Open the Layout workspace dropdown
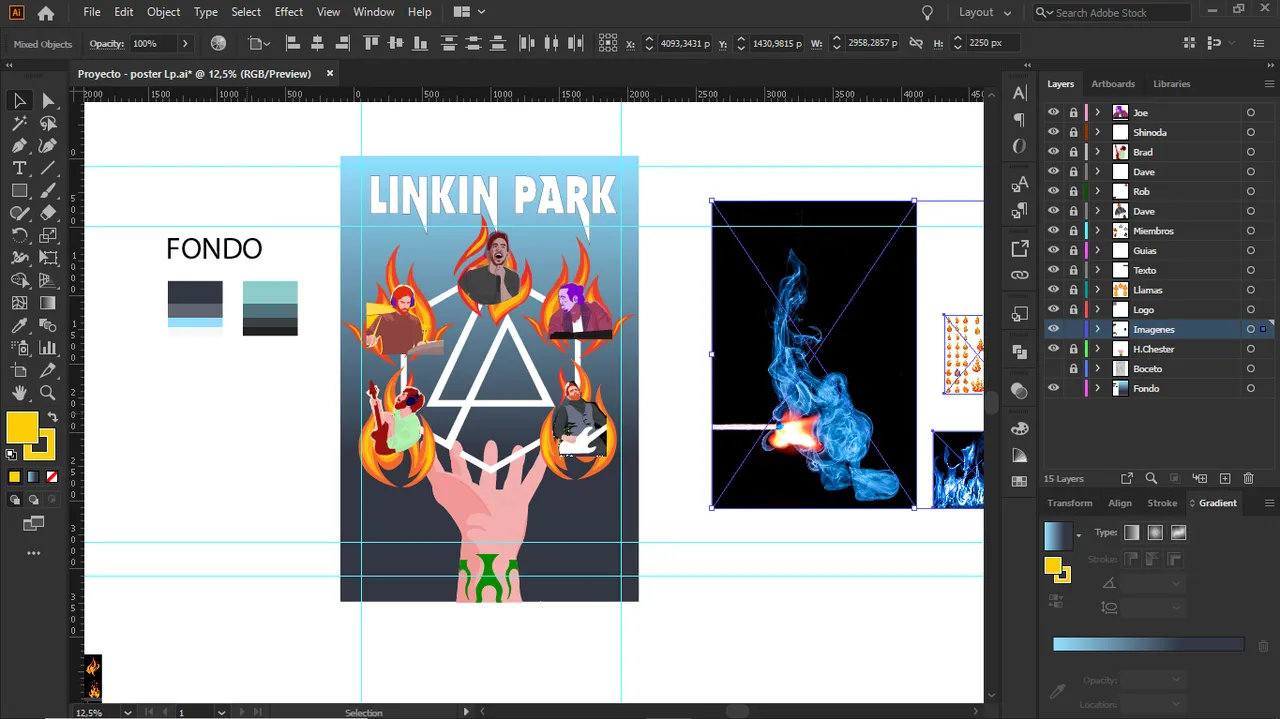The image size is (1280, 719). pos(985,12)
